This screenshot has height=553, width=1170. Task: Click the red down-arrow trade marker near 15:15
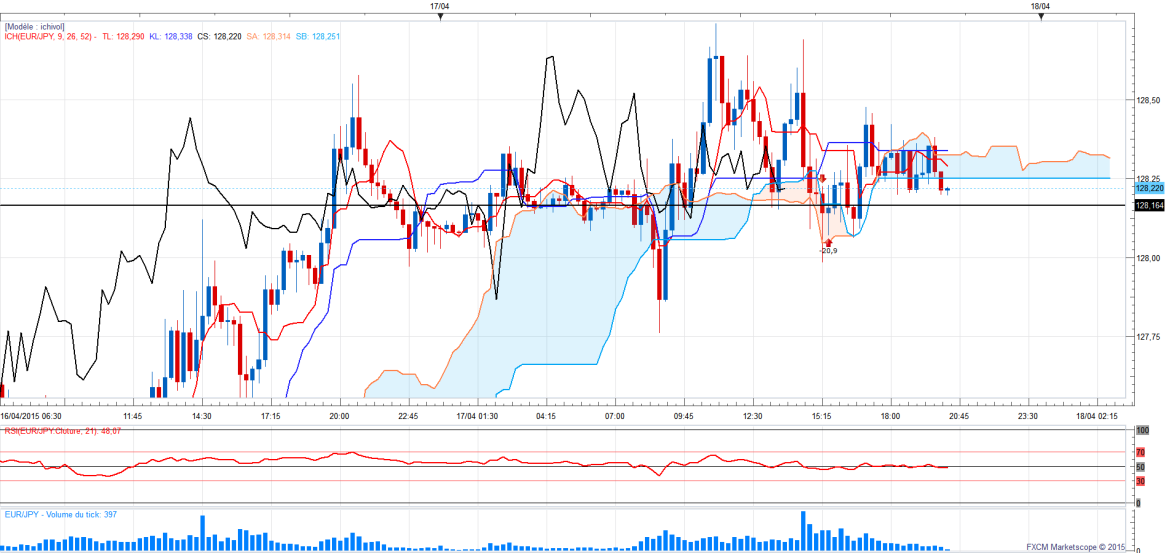tap(822, 180)
